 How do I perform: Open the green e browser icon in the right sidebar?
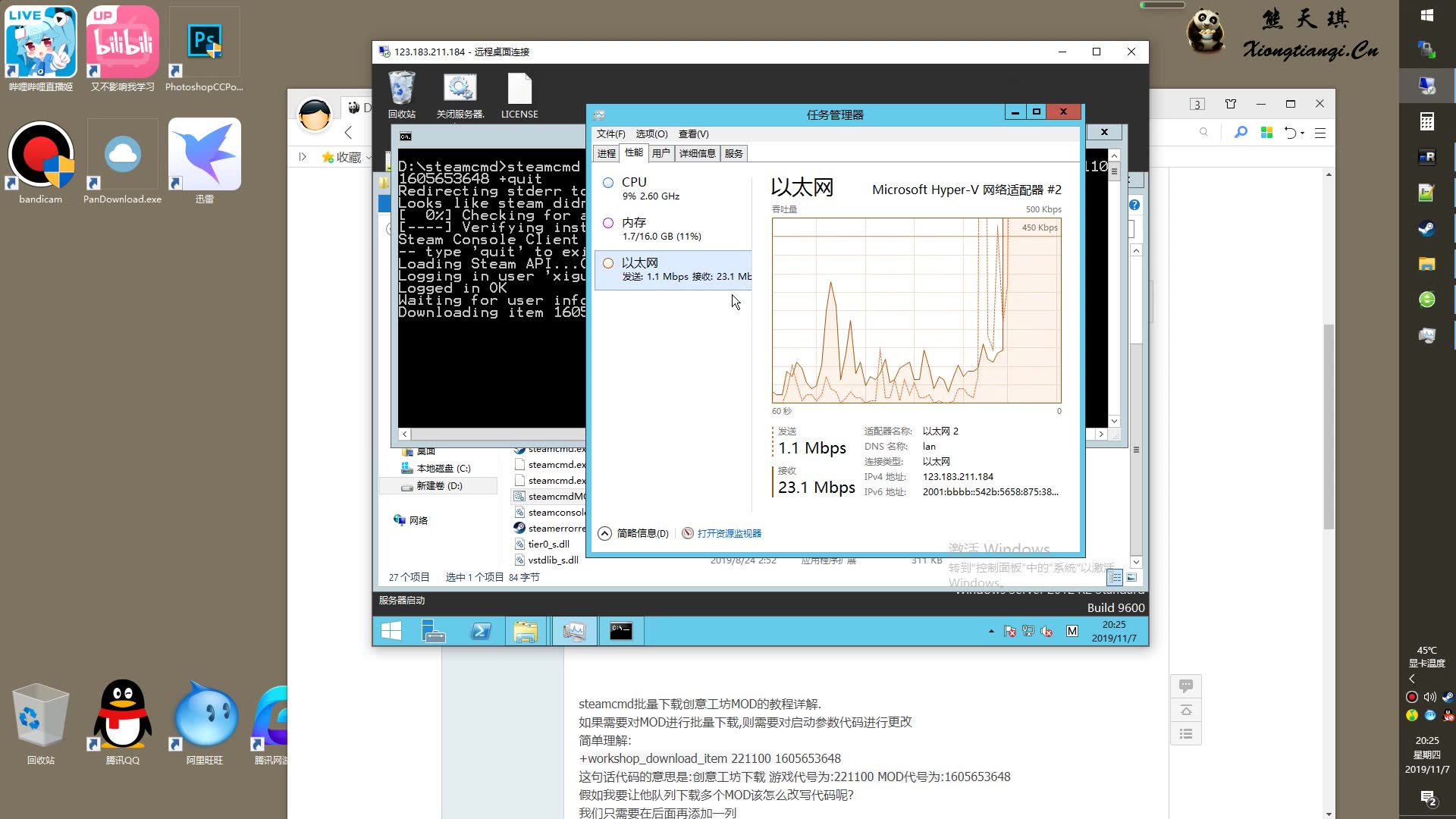[x=1426, y=300]
